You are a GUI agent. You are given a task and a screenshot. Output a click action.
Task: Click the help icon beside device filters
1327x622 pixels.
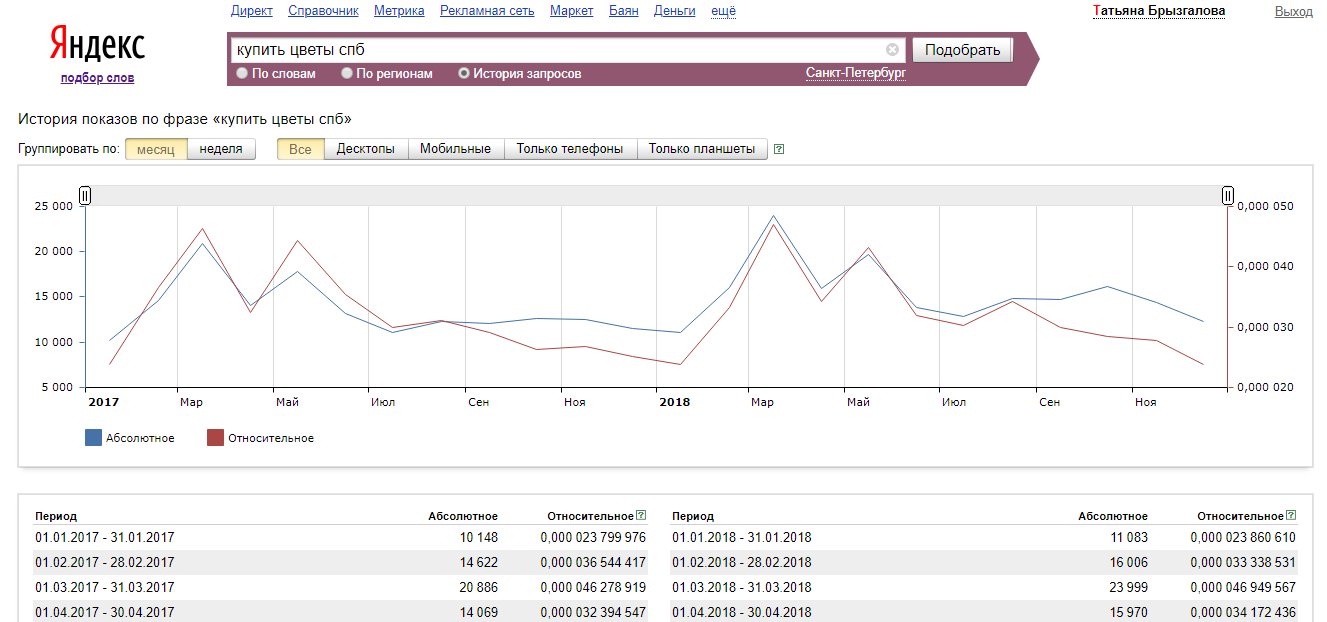[x=779, y=149]
